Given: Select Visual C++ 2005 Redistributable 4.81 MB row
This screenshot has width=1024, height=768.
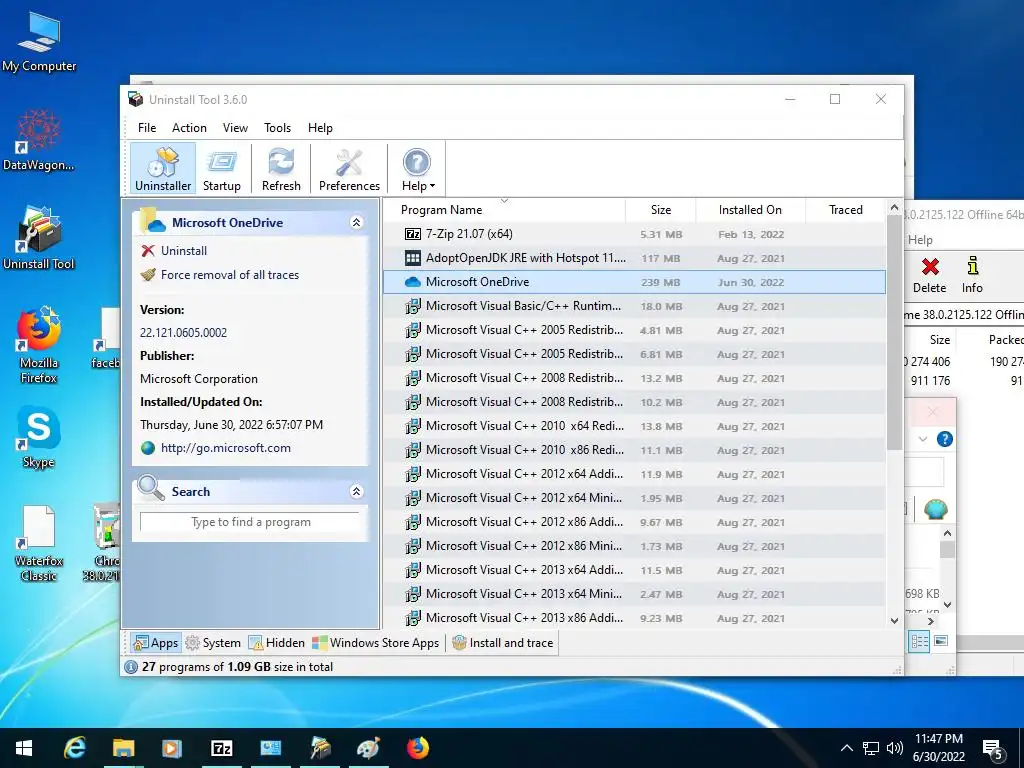Looking at the screenshot, I should coord(634,330).
